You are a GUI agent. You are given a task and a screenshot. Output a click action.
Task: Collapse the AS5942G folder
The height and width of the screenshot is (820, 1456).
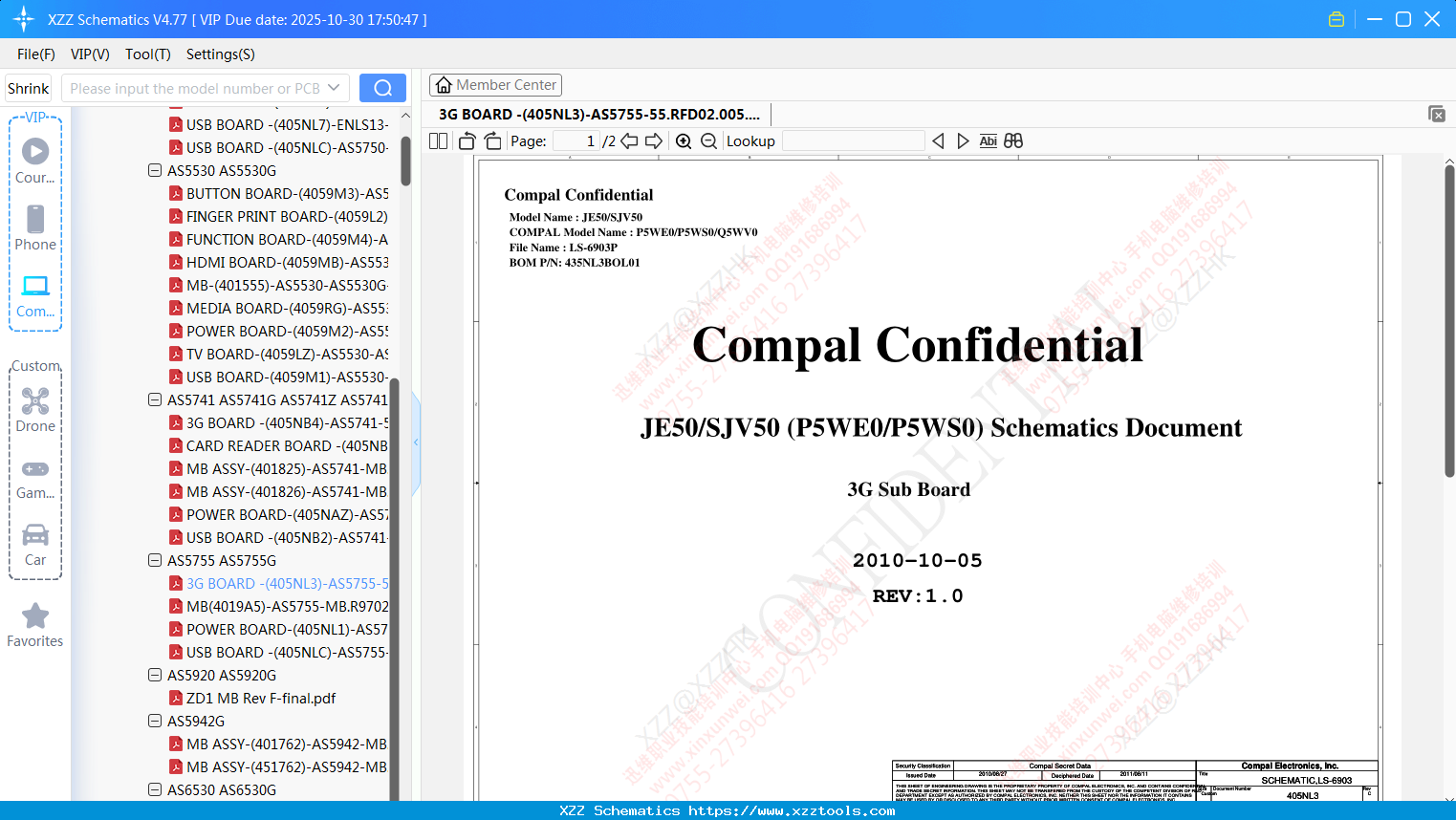[155, 721]
